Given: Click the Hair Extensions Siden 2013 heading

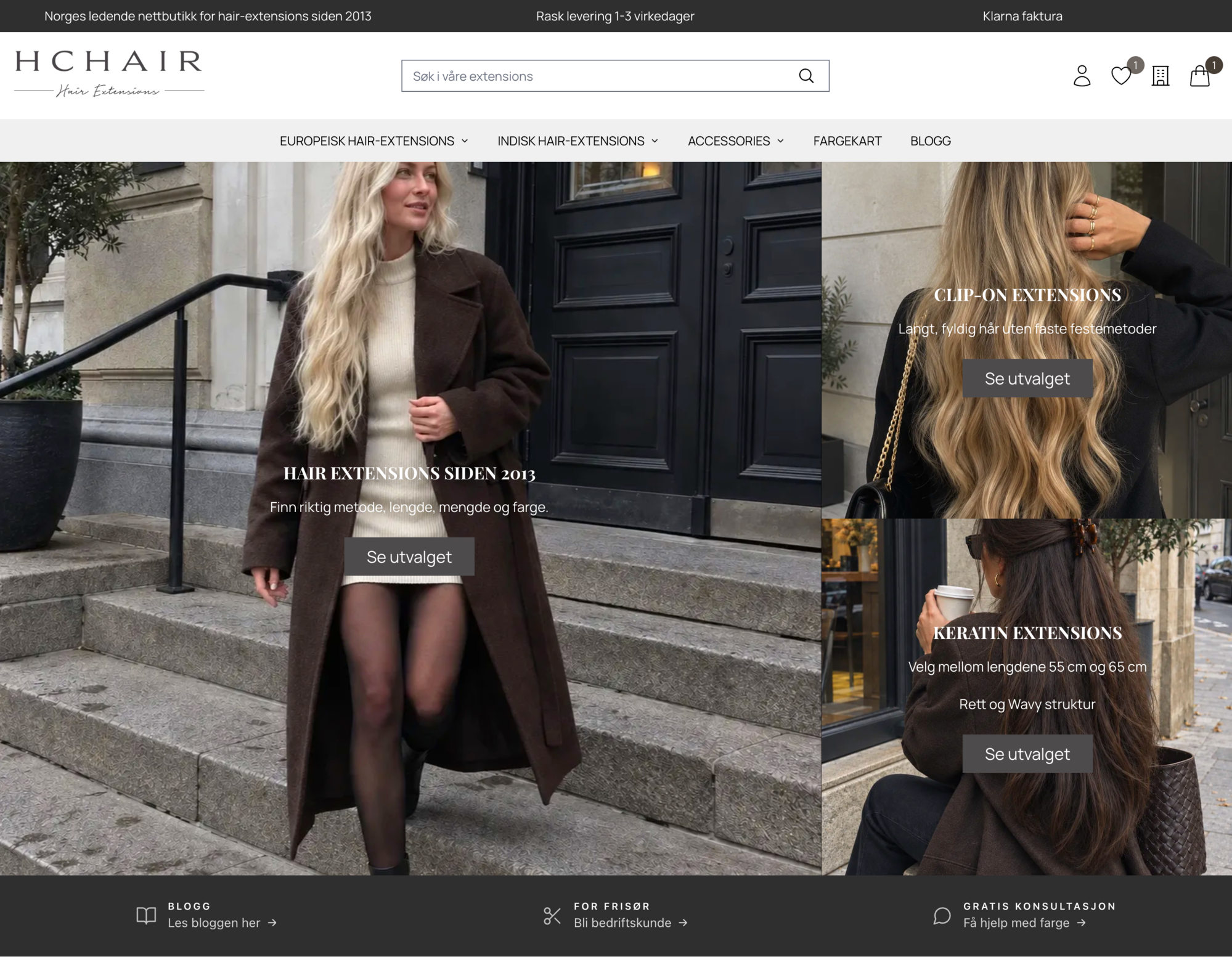Looking at the screenshot, I should (x=409, y=473).
